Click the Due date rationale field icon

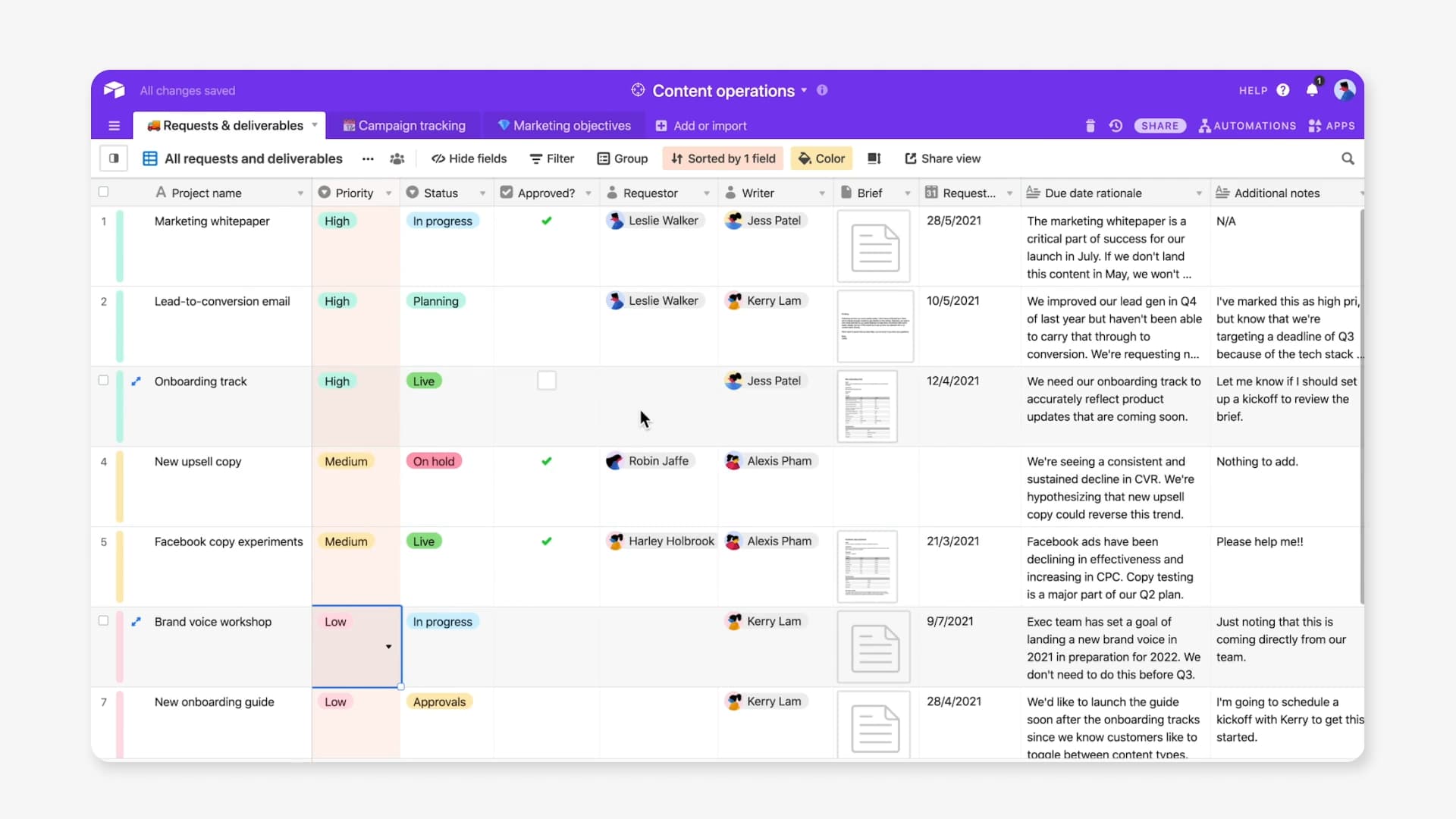(x=1033, y=193)
